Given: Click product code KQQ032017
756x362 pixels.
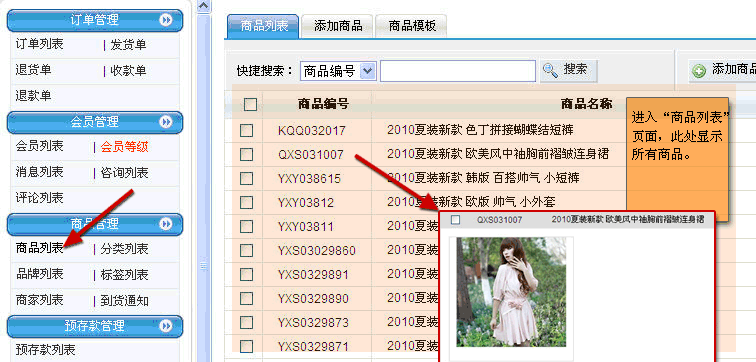Looking at the screenshot, I should tap(312, 131).
